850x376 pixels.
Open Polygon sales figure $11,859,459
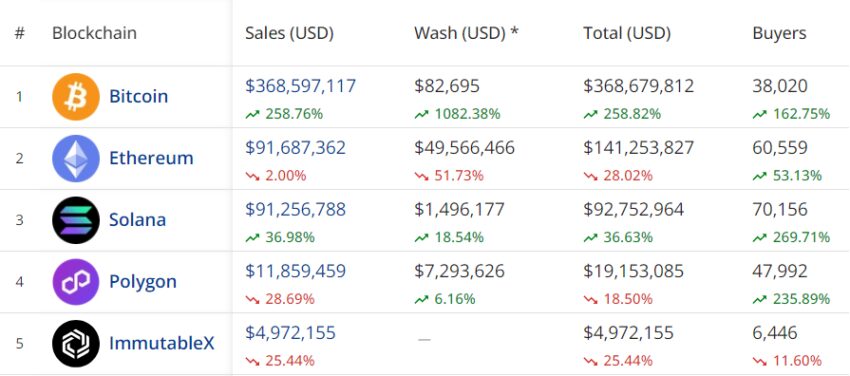coord(295,271)
